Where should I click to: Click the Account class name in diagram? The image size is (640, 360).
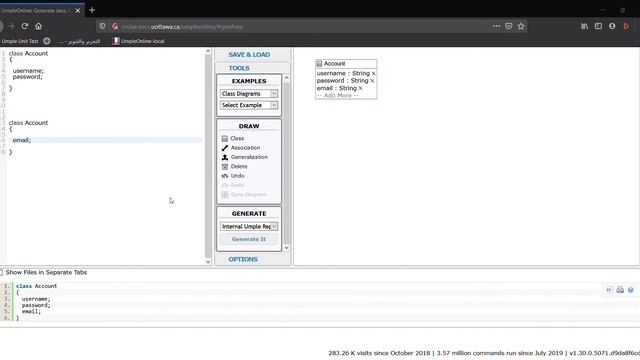point(334,64)
